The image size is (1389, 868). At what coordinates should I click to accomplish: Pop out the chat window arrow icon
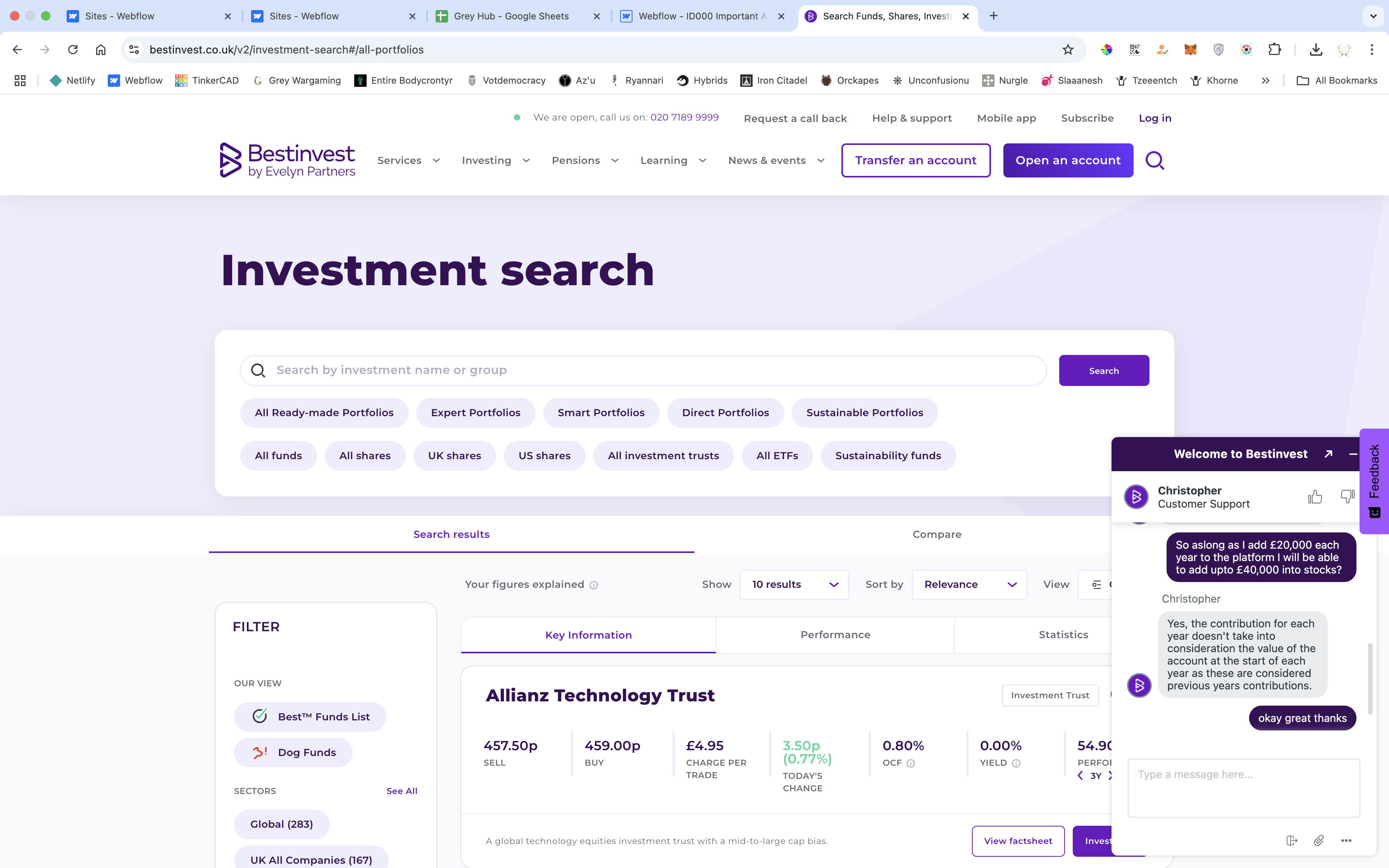point(1328,454)
